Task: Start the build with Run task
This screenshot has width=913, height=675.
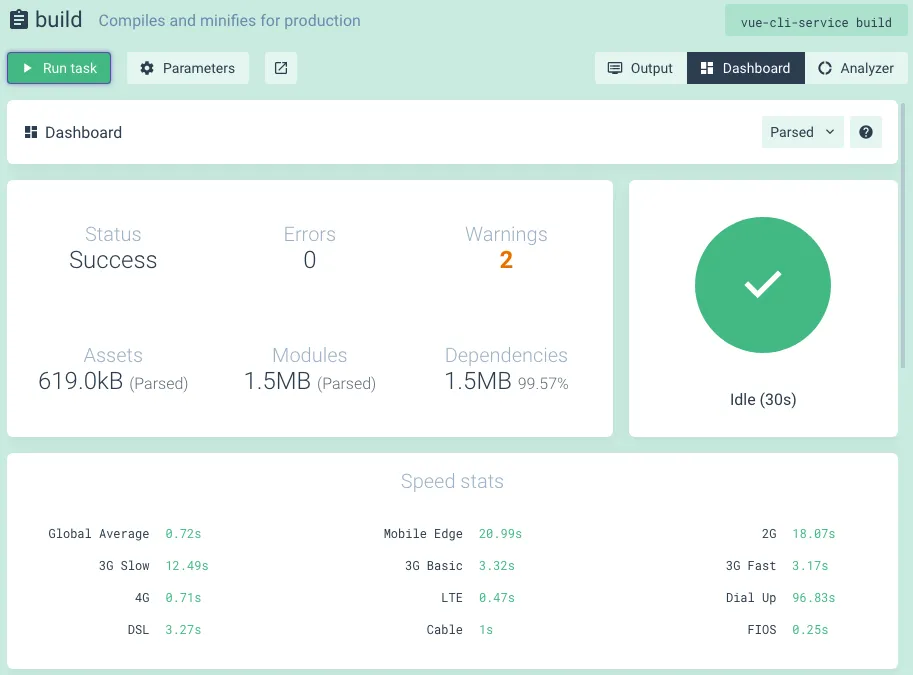Action: [59, 68]
